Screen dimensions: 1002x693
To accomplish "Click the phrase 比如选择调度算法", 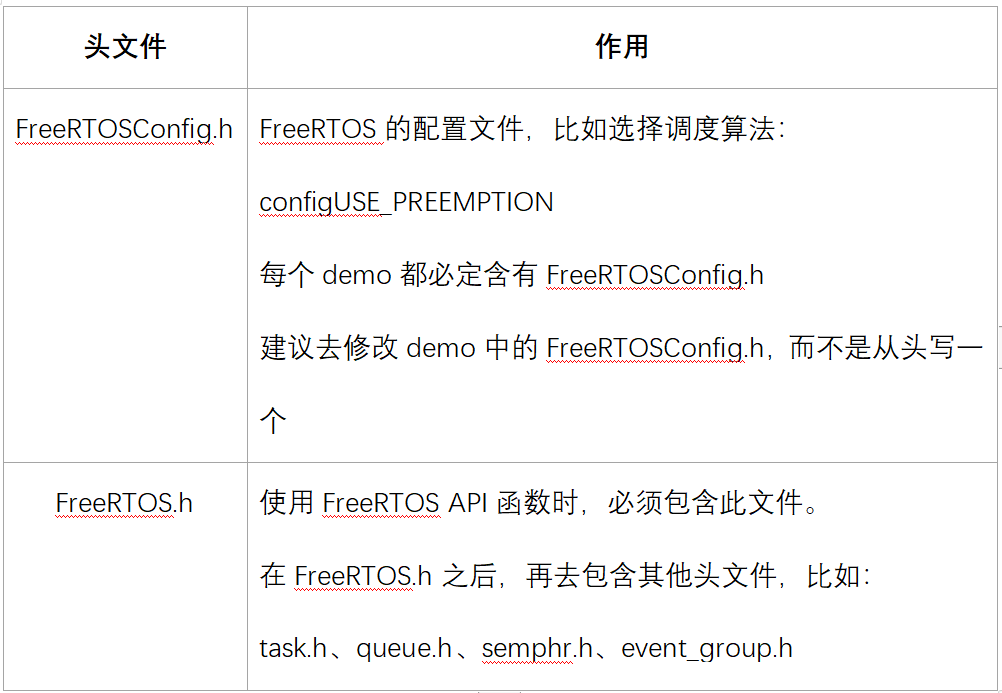I will point(664,129).
